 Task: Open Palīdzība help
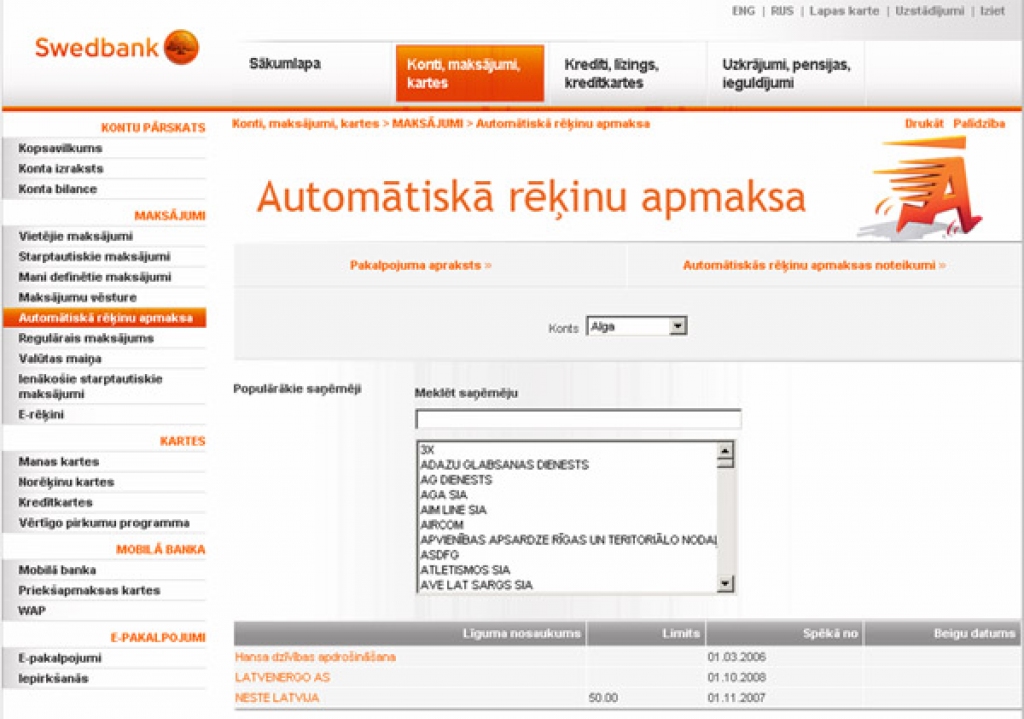[x=977, y=123]
